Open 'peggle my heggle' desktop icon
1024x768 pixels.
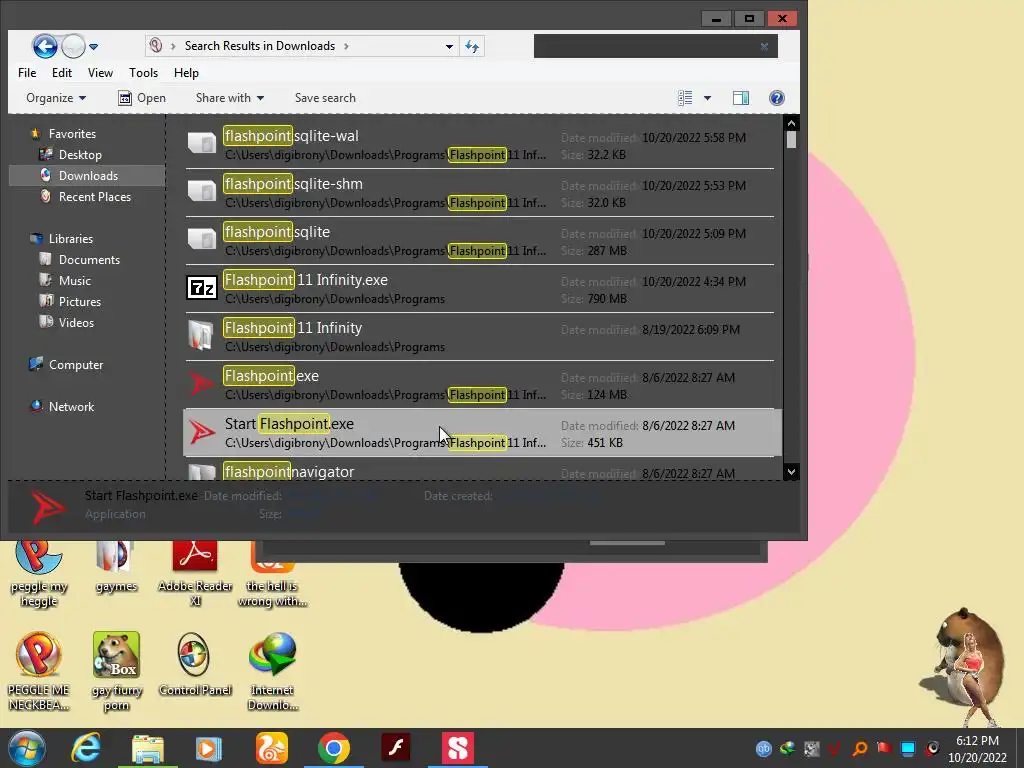pyautogui.click(x=39, y=574)
